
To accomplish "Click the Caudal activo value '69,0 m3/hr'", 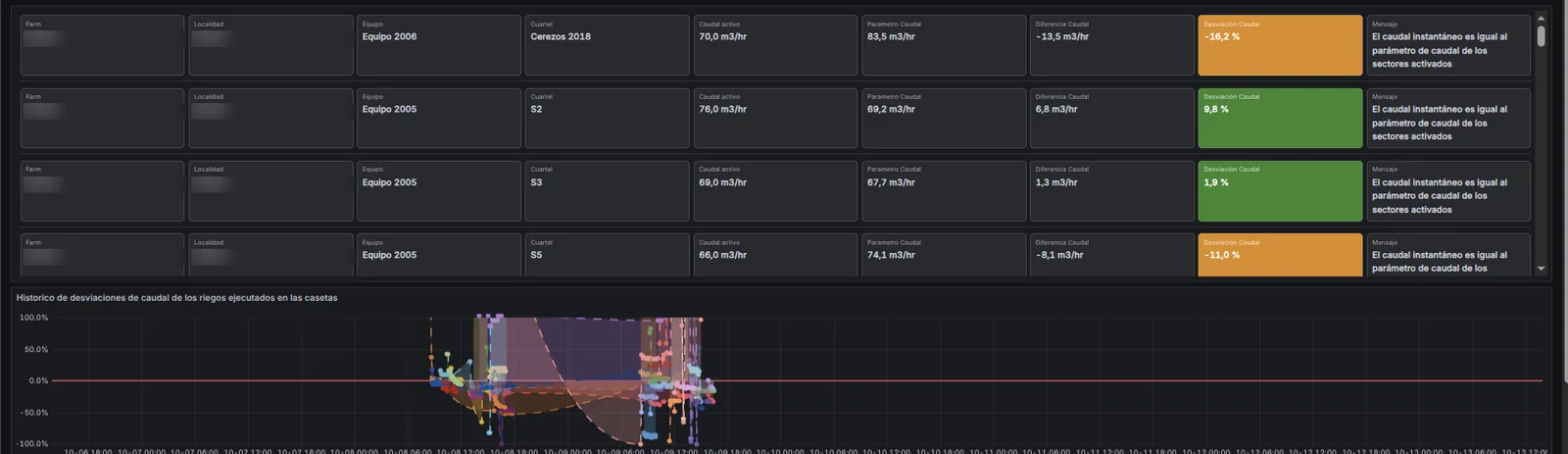I will click(722, 182).
